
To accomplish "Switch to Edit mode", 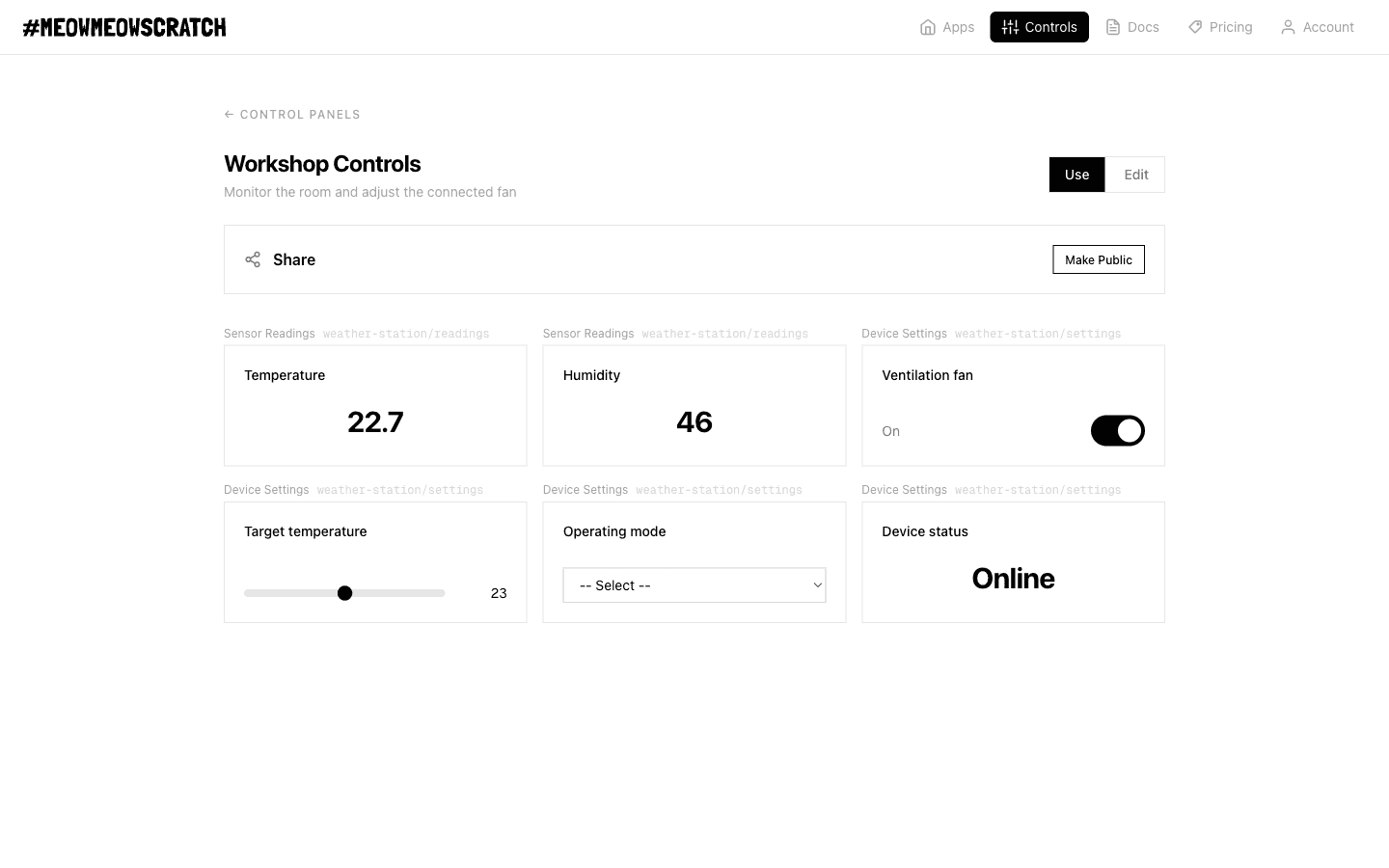I will (1135, 175).
